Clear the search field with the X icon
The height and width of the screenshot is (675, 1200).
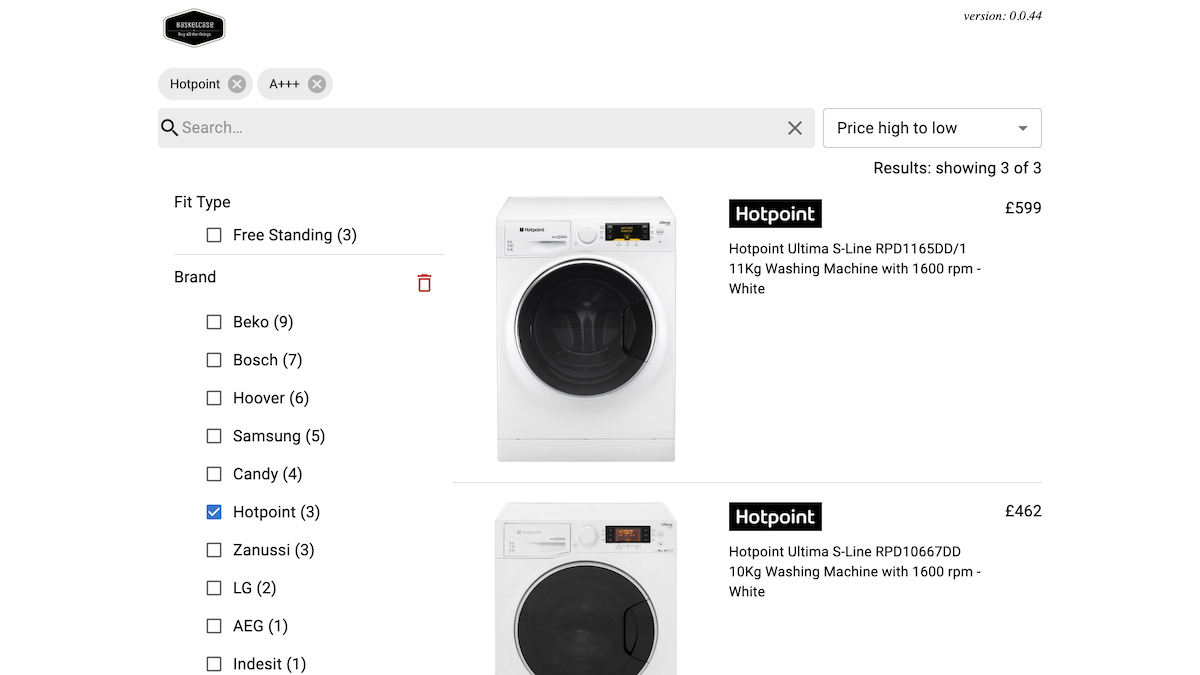pyautogui.click(x=795, y=128)
